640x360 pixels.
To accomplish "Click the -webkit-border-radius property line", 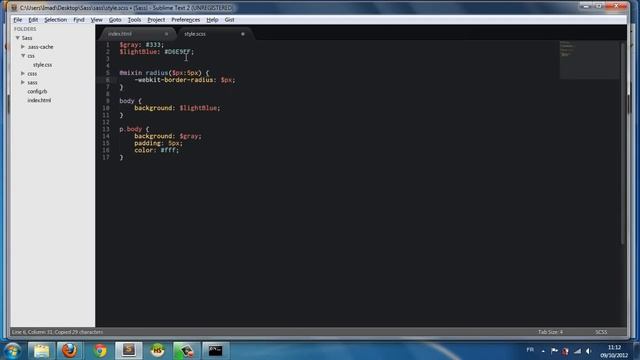I will 185,80.
